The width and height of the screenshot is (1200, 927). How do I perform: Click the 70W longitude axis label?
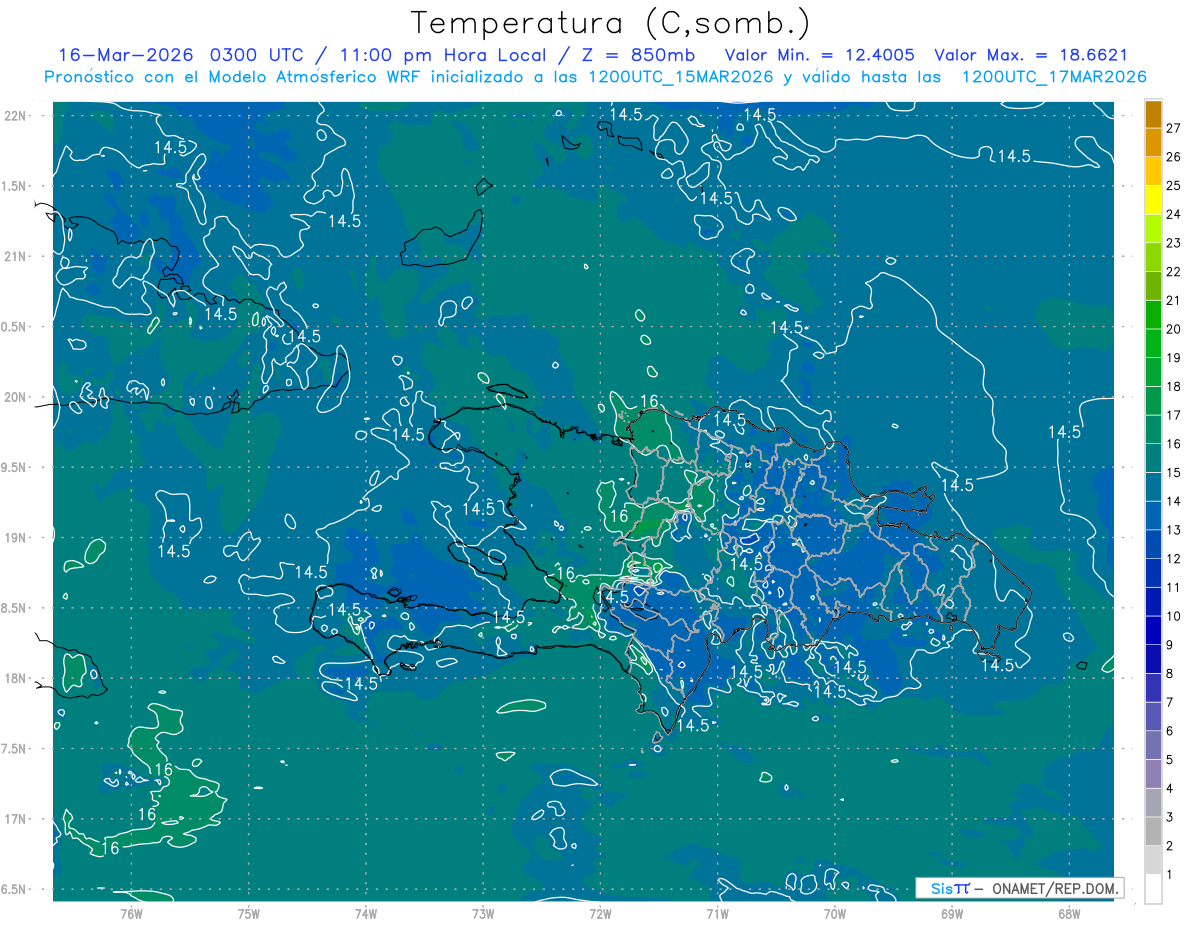[x=835, y=914]
